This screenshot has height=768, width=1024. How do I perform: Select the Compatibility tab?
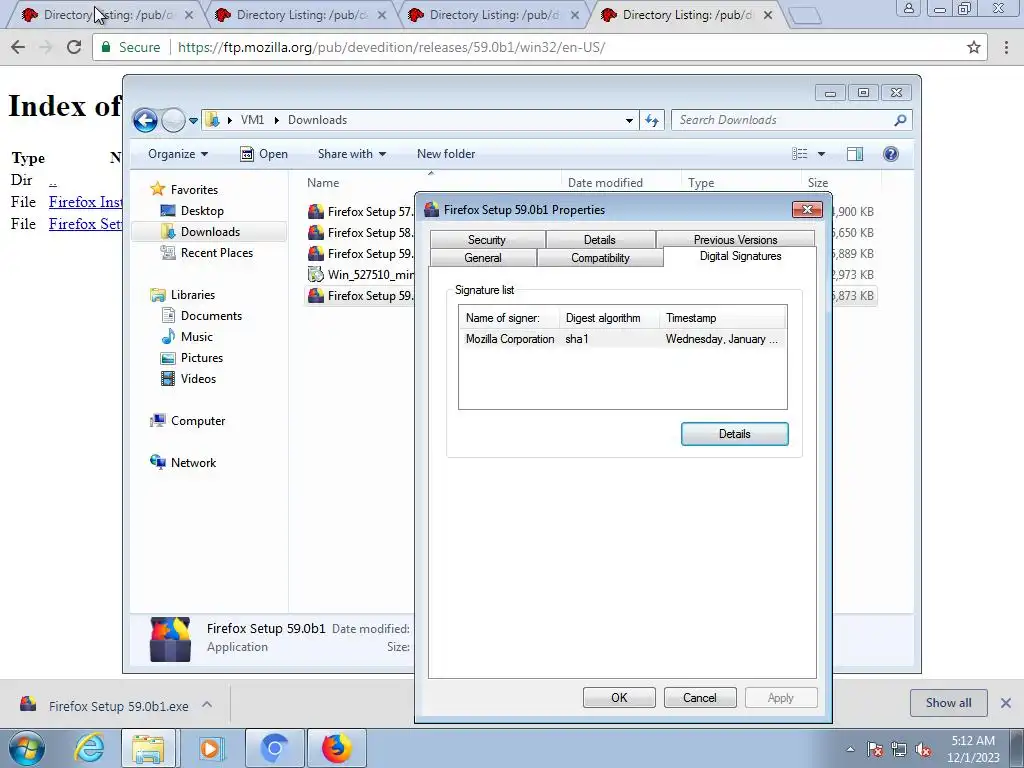pos(600,258)
